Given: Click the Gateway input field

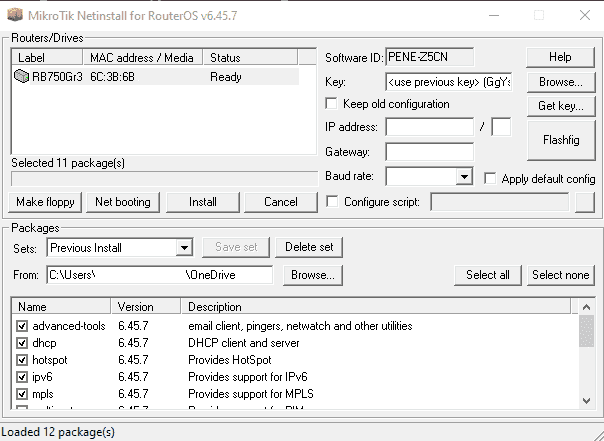Looking at the screenshot, I should pos(429,152).
